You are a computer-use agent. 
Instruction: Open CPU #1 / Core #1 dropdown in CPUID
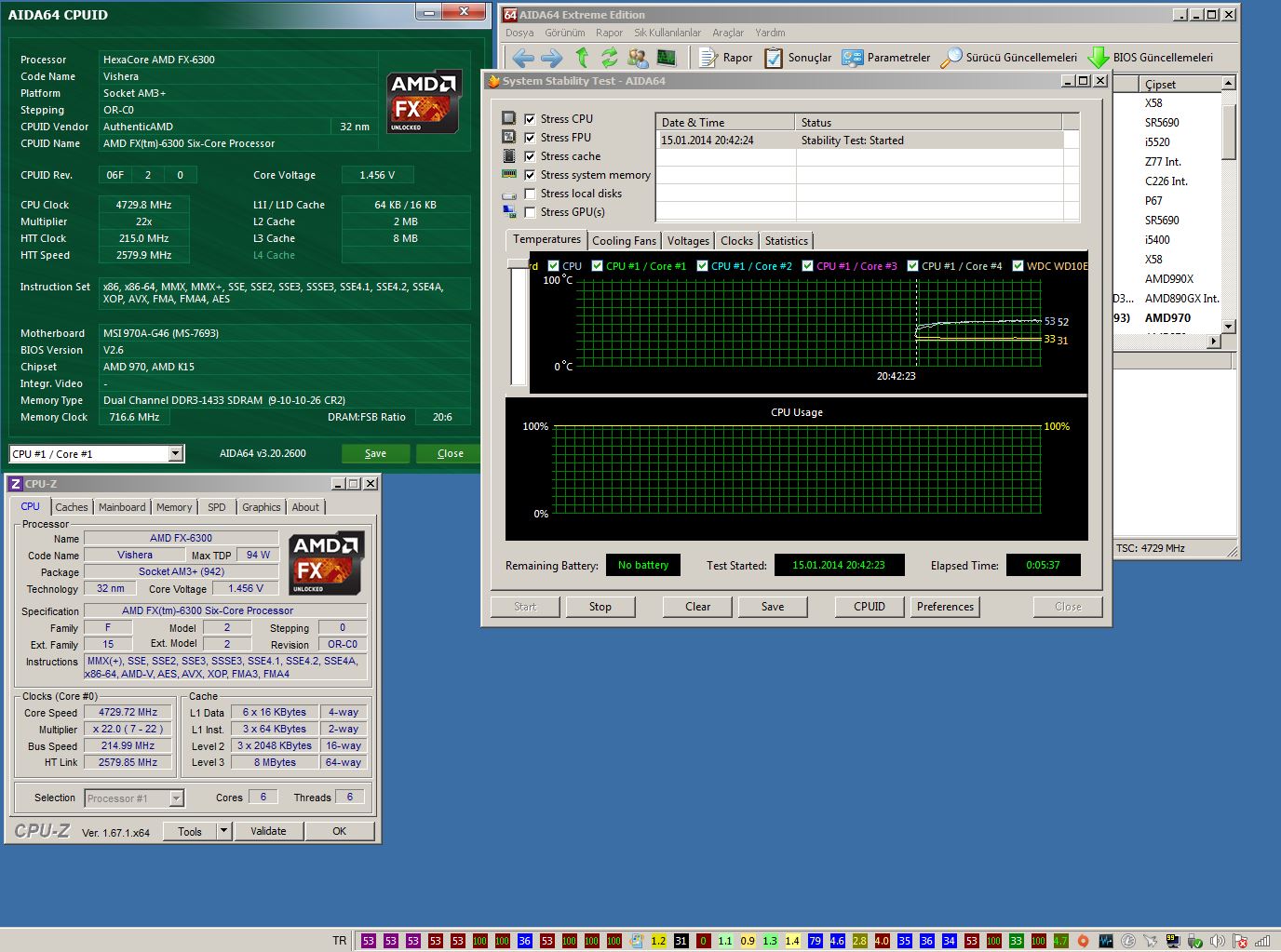tap(175, 454)
